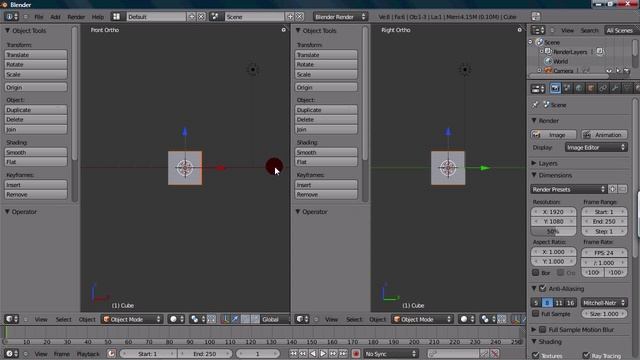Open Select menu in Front Ortho header
Viewport: 640px width, 360px height.
(x=64, y=319)
